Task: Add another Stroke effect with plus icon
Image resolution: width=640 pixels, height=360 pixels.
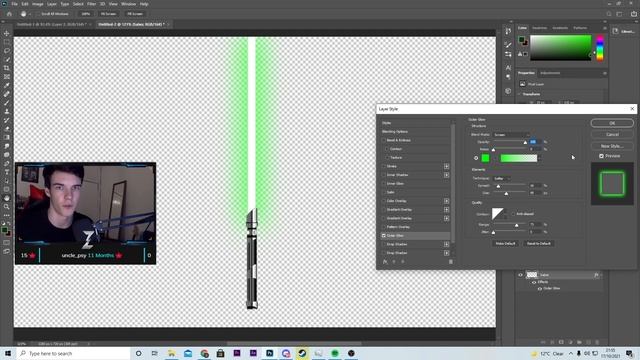Action: pos(447,166)
